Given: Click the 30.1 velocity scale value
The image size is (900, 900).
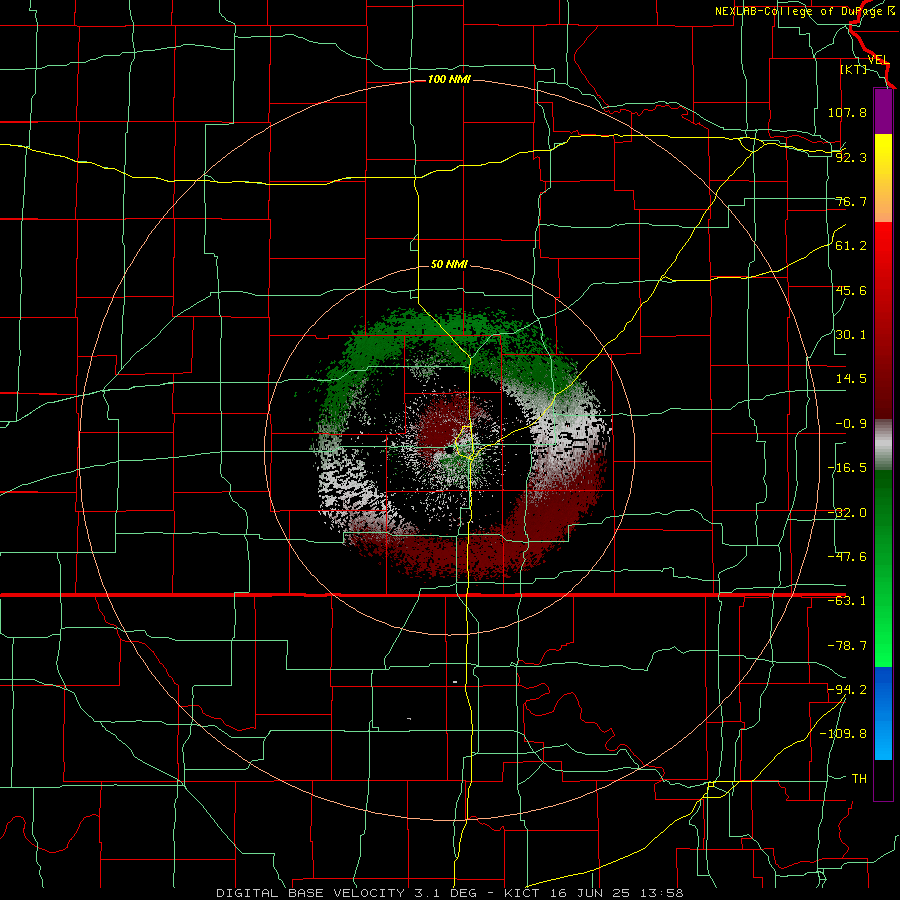Looking at the screenshot, I should click(851, 335).
